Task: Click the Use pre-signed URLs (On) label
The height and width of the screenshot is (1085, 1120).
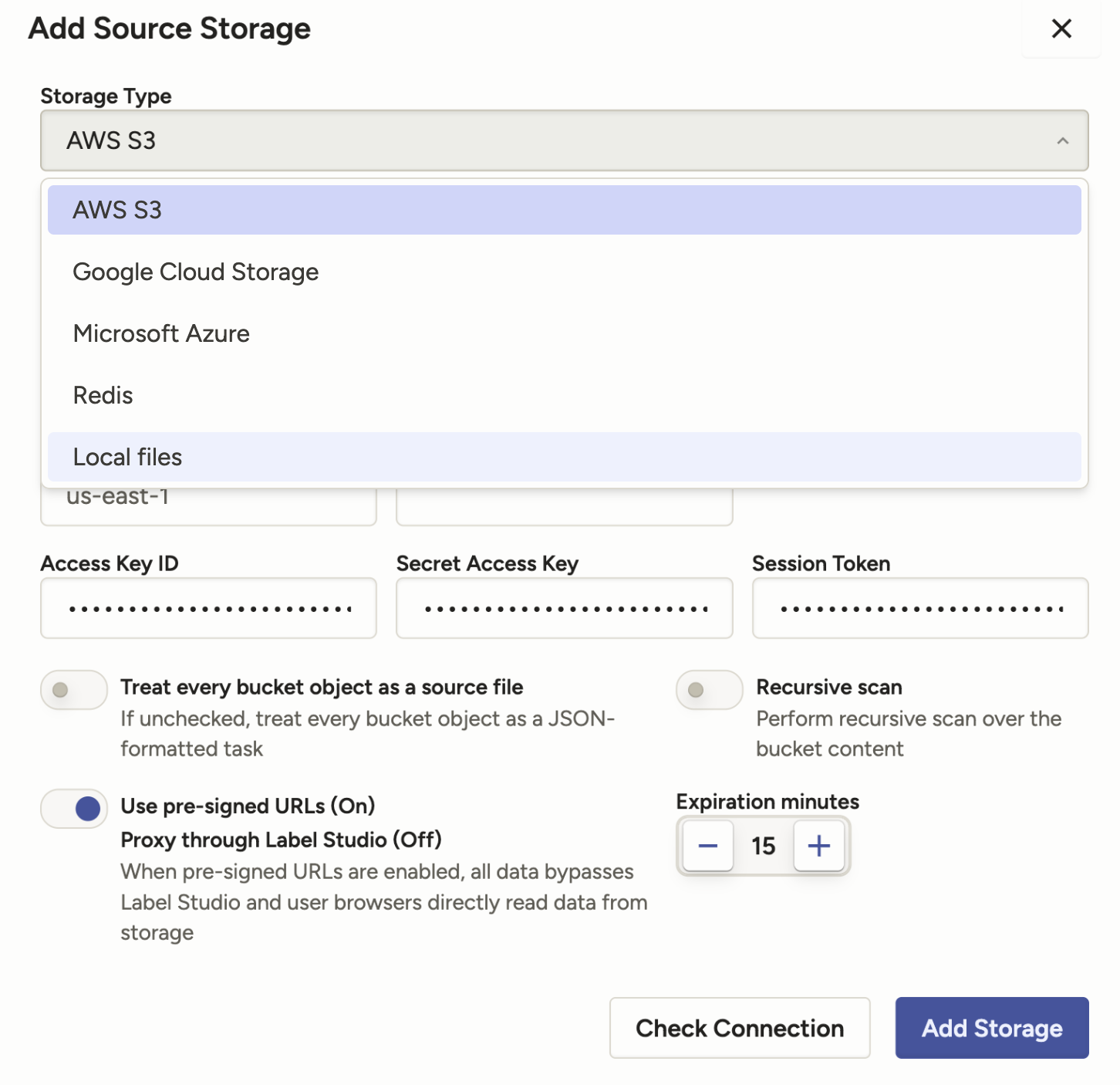Action: pyautogui.click(x=248, y=806)
